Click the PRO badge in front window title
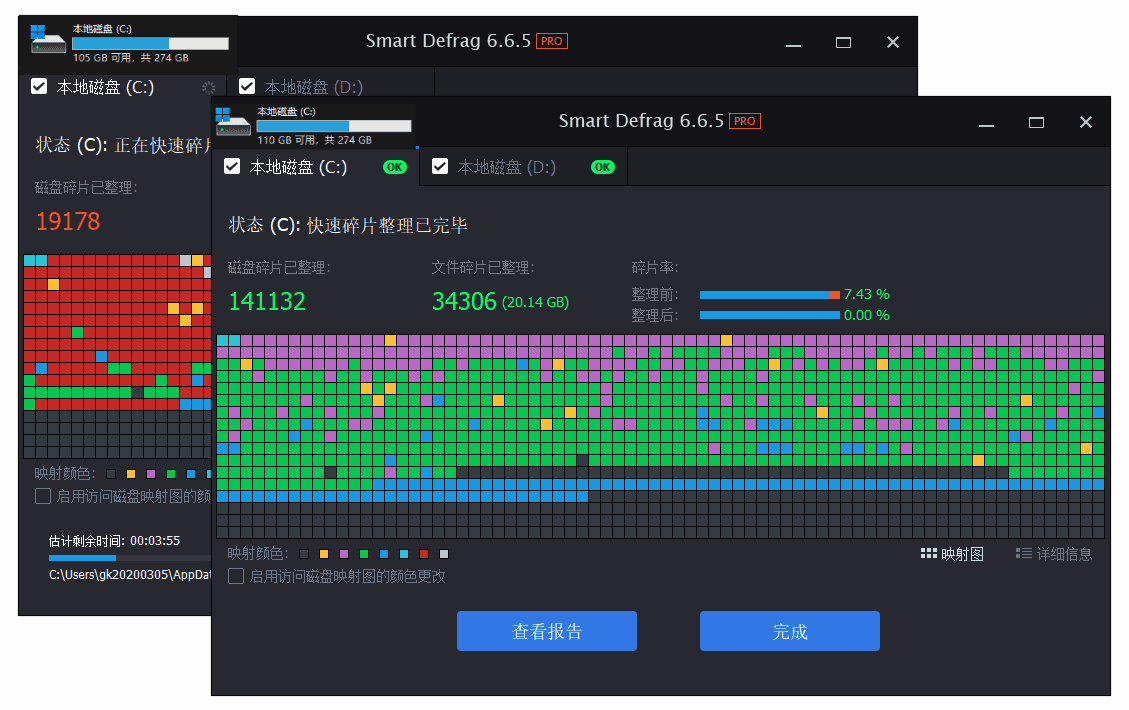Screen dimensions: 1129x710 [x=745, y=121]
